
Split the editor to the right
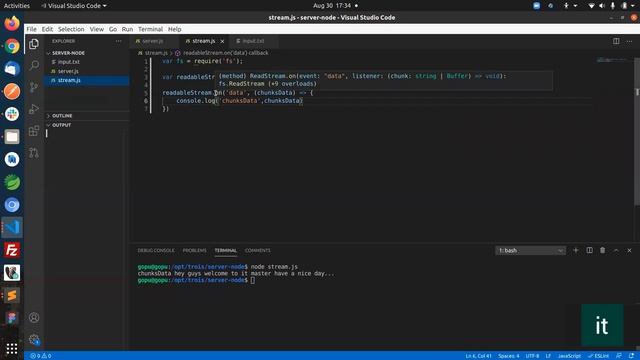coord(616,41)
